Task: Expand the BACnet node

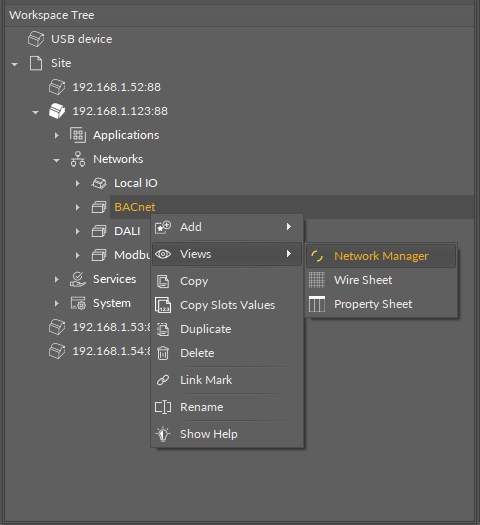Action: pyautogui.click(x=78, y=208)
